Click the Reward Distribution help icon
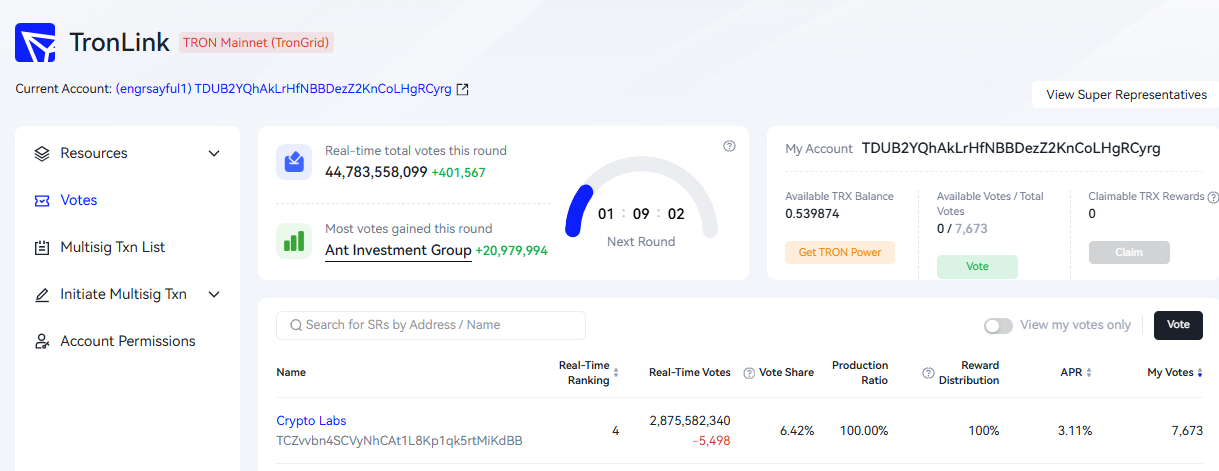The height and width of the screenshot is (471, 1219). click(x=928, y=373)
